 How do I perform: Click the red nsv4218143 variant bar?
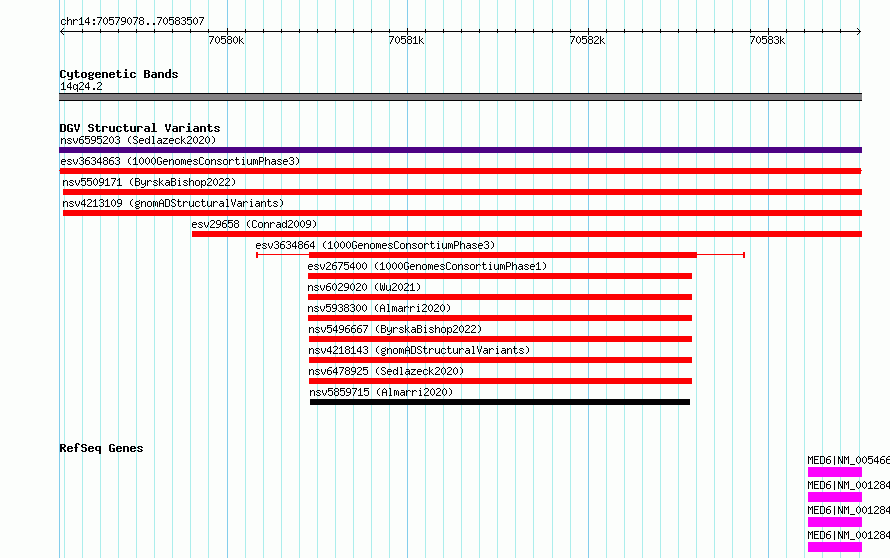501,360
